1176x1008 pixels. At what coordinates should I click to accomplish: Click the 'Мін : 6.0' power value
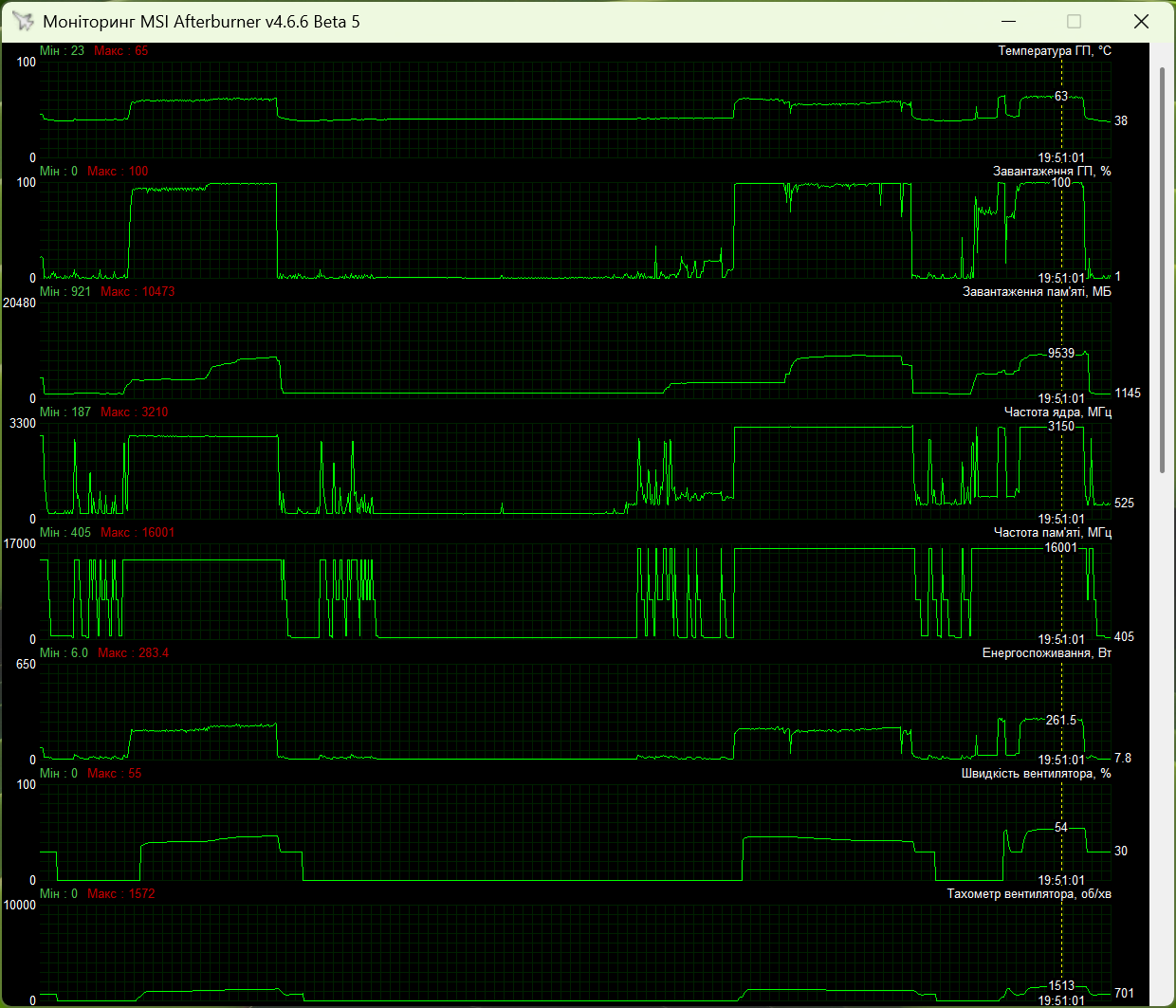click(x=64, y=653)
